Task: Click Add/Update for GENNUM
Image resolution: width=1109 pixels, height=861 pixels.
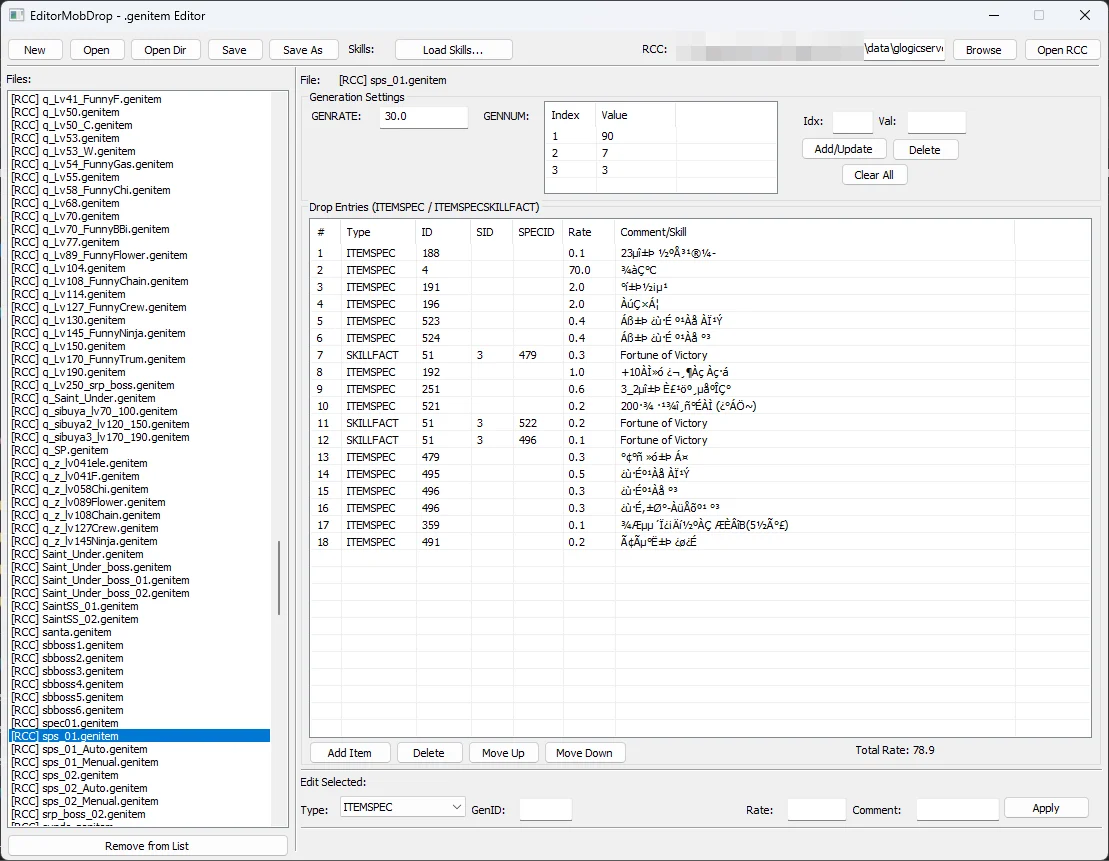Action: pos(843,149)
